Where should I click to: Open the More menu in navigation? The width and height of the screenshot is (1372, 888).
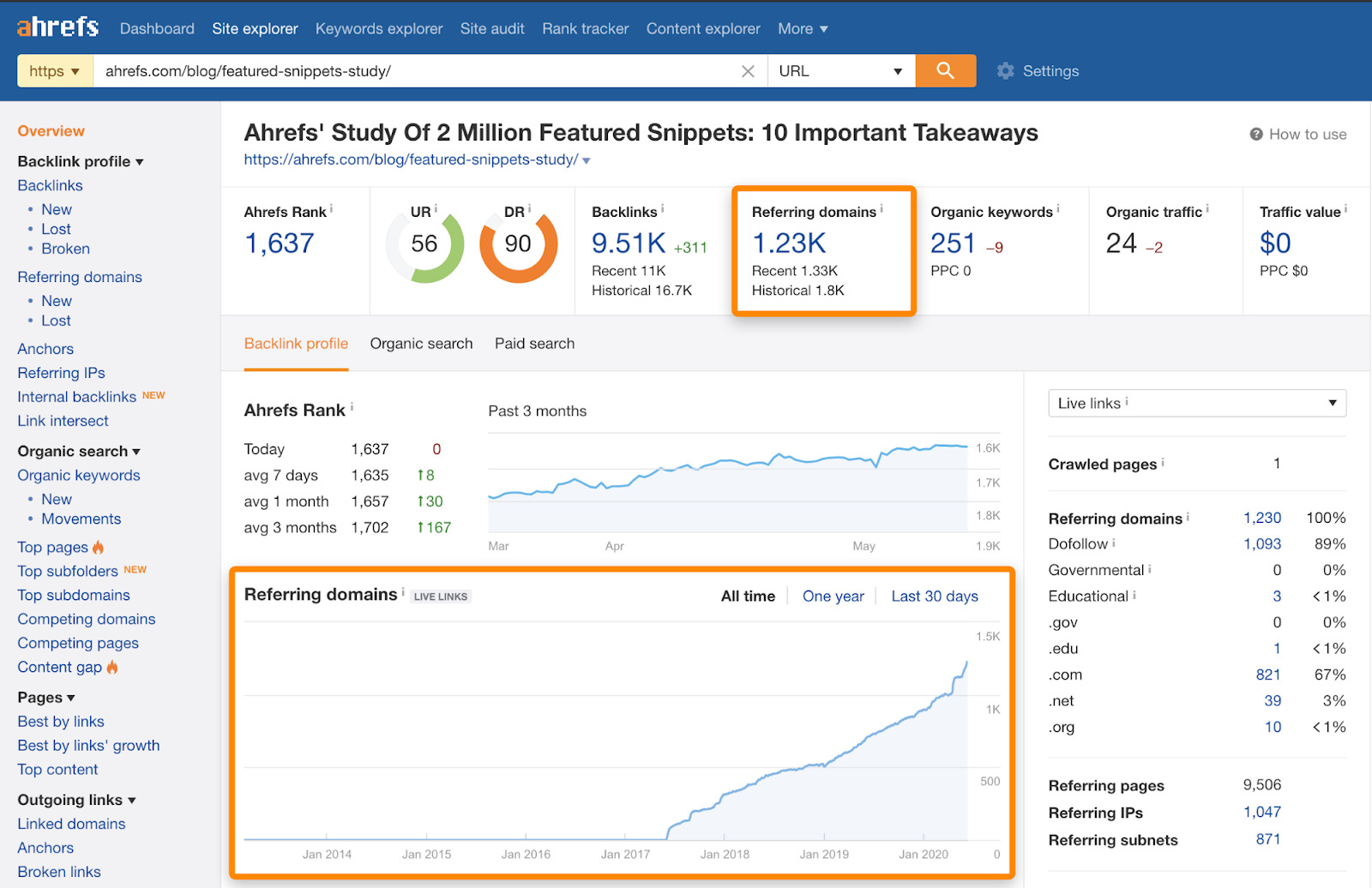point(803,28)
